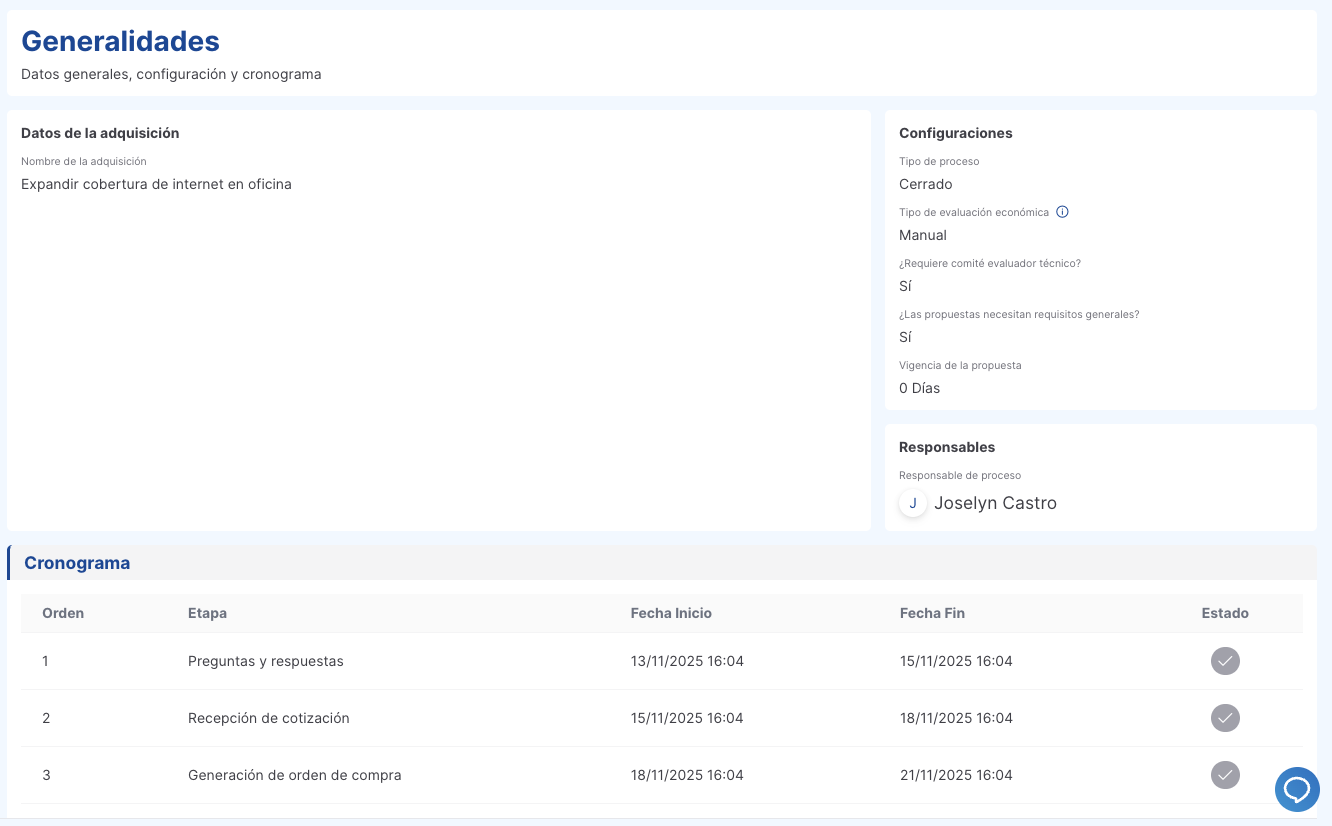Image resolution: width=1332 pixels, height=826 pixels.
Task: Click the info icon beside Tipo de evaluación económica
Action: 1062,212
